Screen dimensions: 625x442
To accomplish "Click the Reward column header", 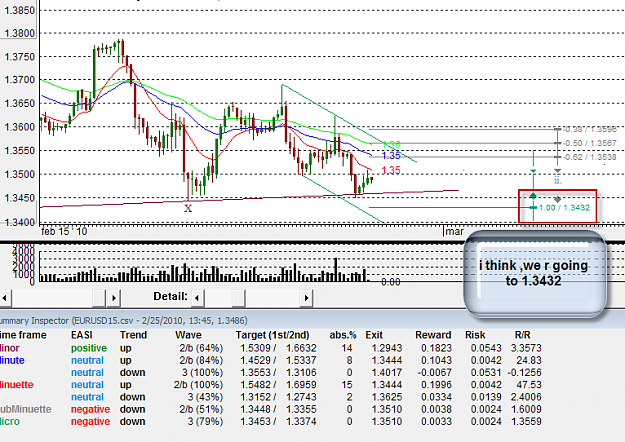I will pyautogui.click(x=433, y=335).
